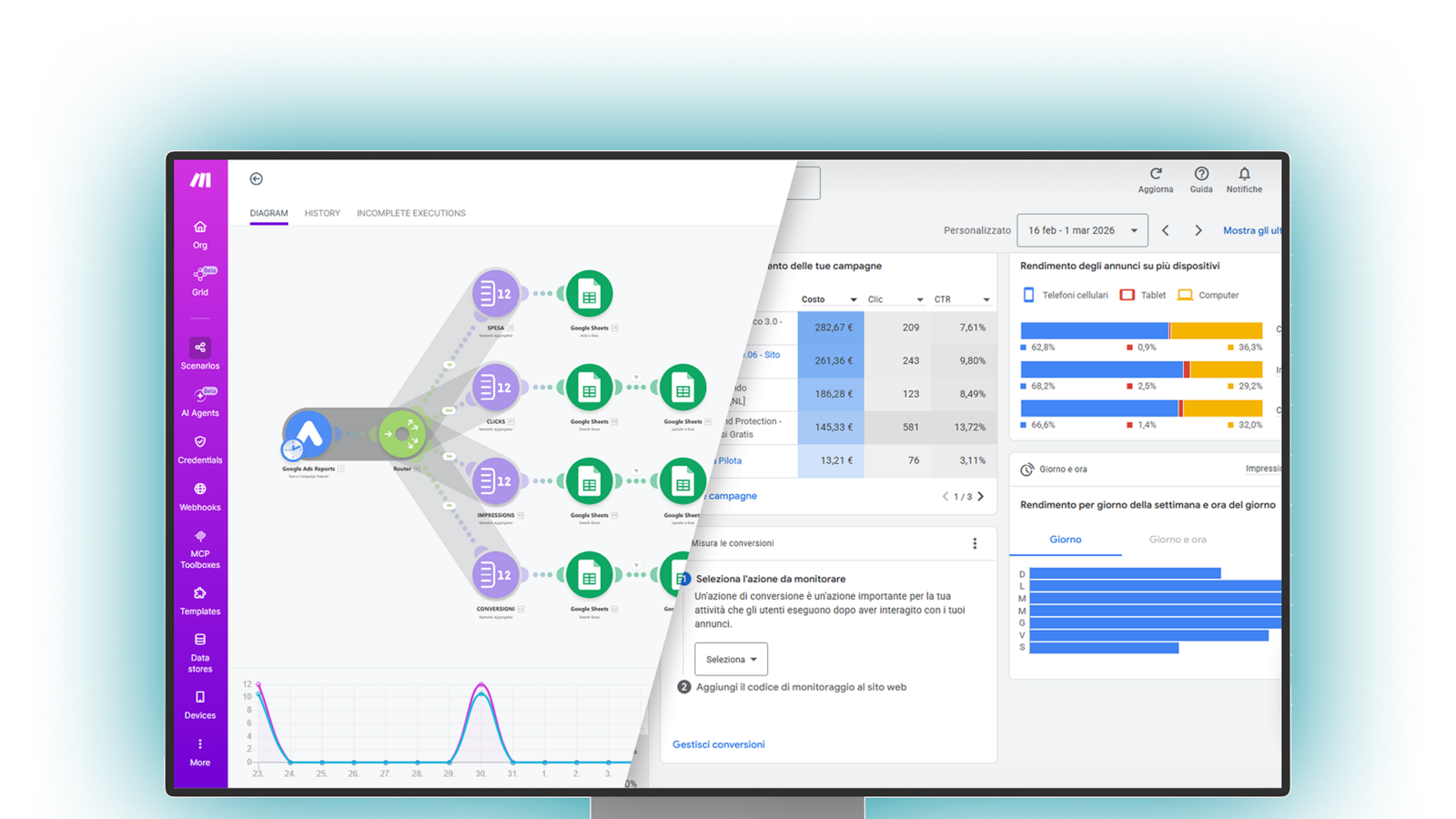Switch to the HISTORY tab
Image resolution: width=1456 pixels, height=819 pixels.
point(322,213)
